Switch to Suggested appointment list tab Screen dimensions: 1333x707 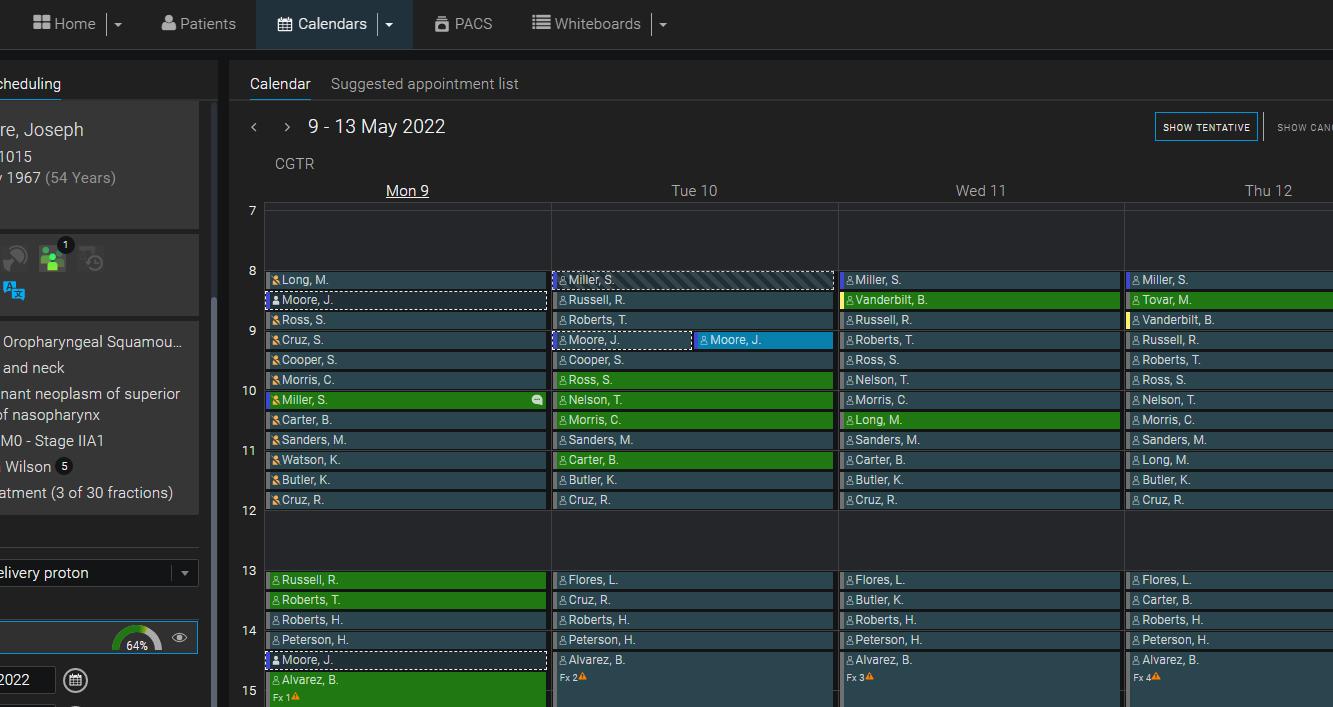[425, 84]
